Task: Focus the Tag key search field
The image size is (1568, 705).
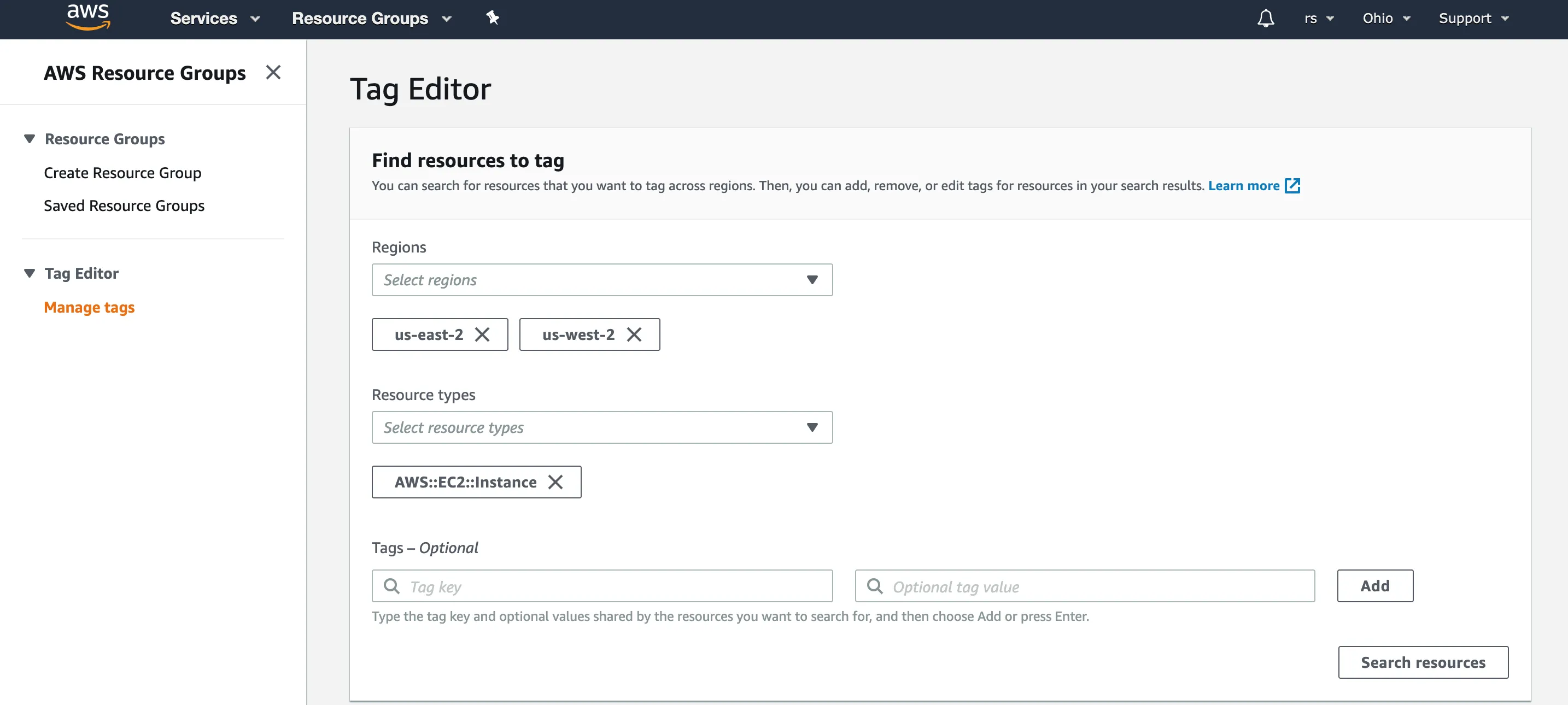Action: (615, 586)
